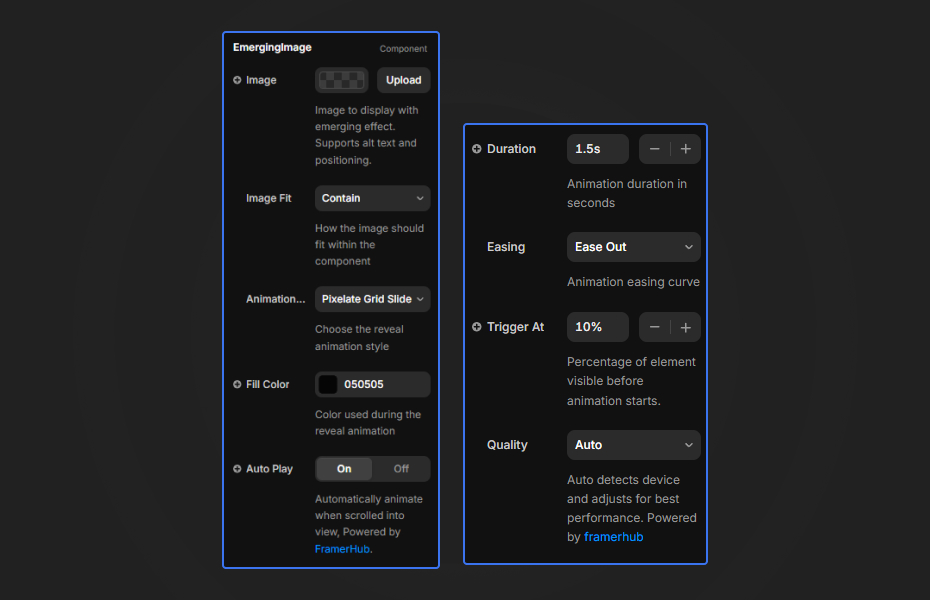Select the Duration value field showing 1.5s
The image size is (930, 600).
[x=597, y=148]
